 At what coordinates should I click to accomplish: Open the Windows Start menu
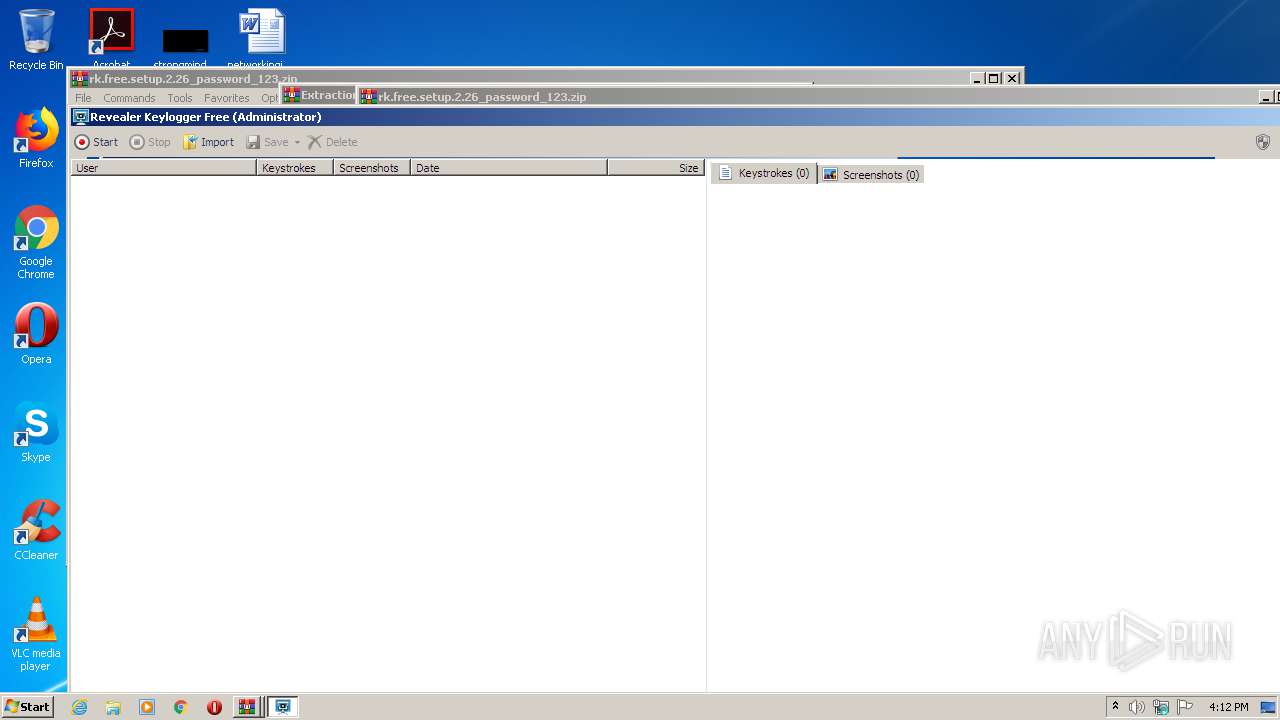tap(27, 706)
